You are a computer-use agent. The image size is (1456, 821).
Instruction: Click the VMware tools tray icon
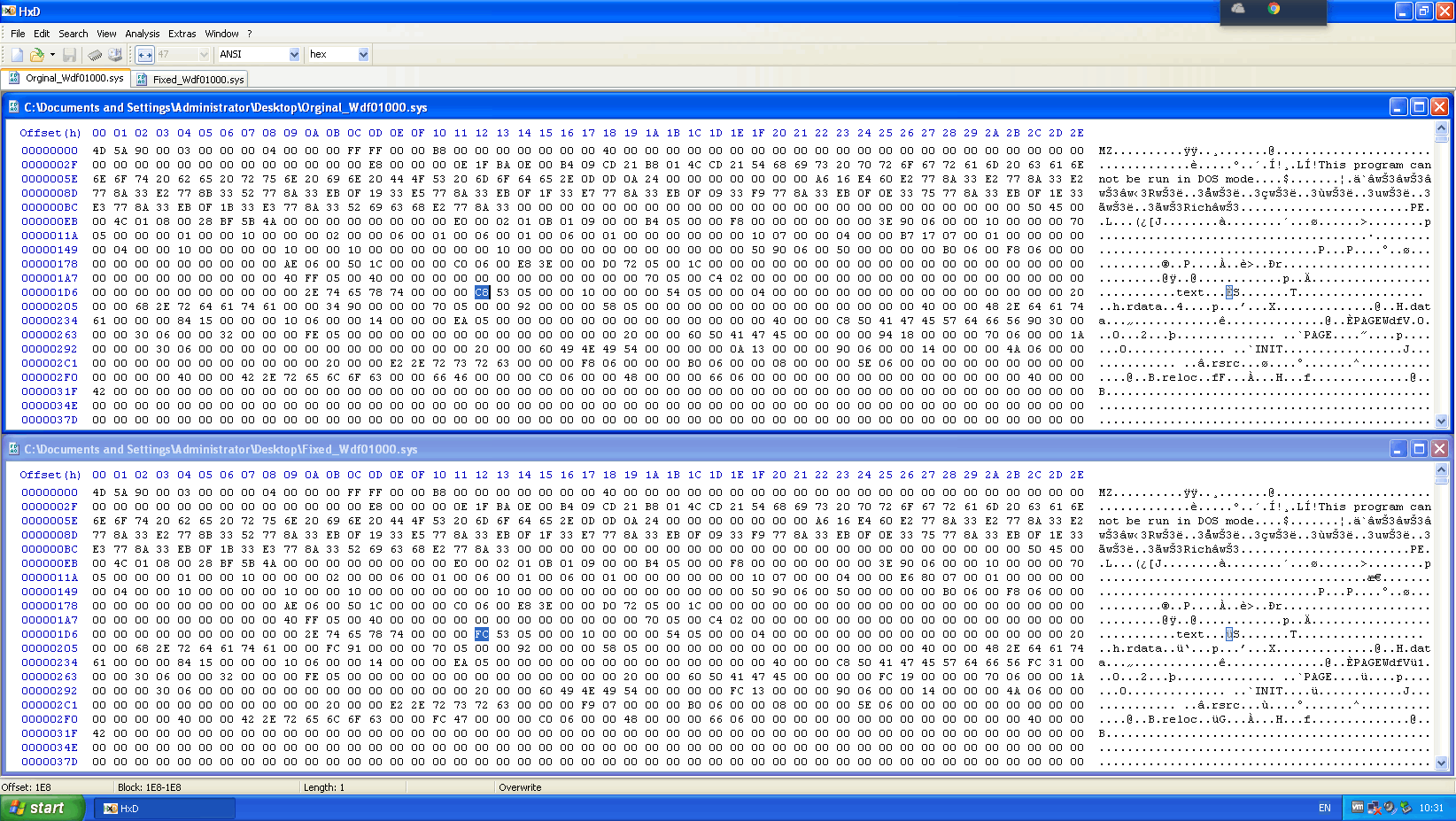coord(1358,807)
